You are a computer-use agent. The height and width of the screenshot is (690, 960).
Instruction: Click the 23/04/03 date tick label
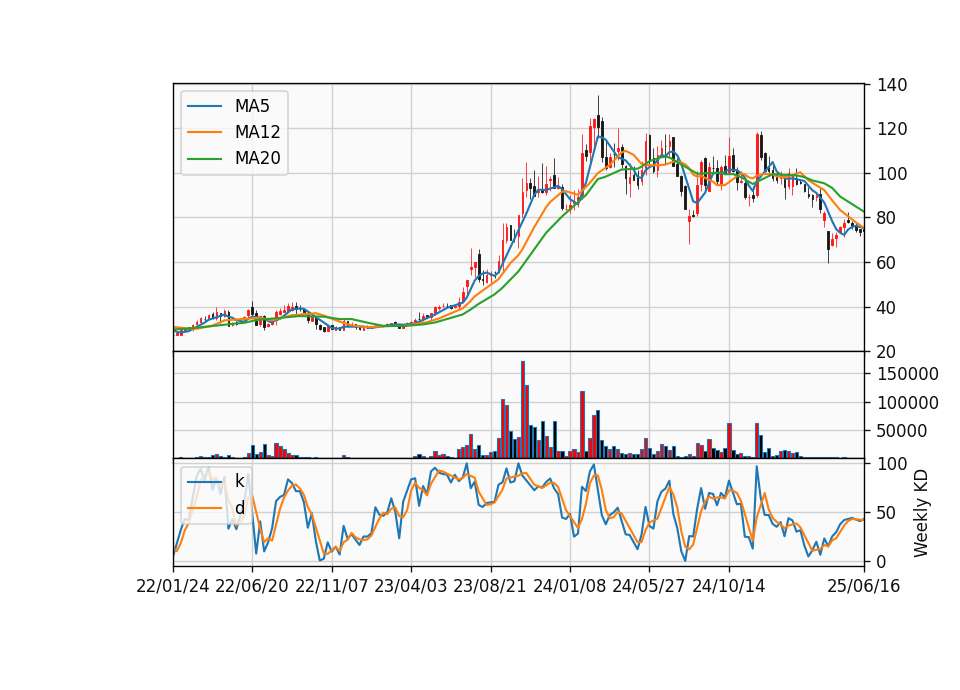tap(411, 587)
